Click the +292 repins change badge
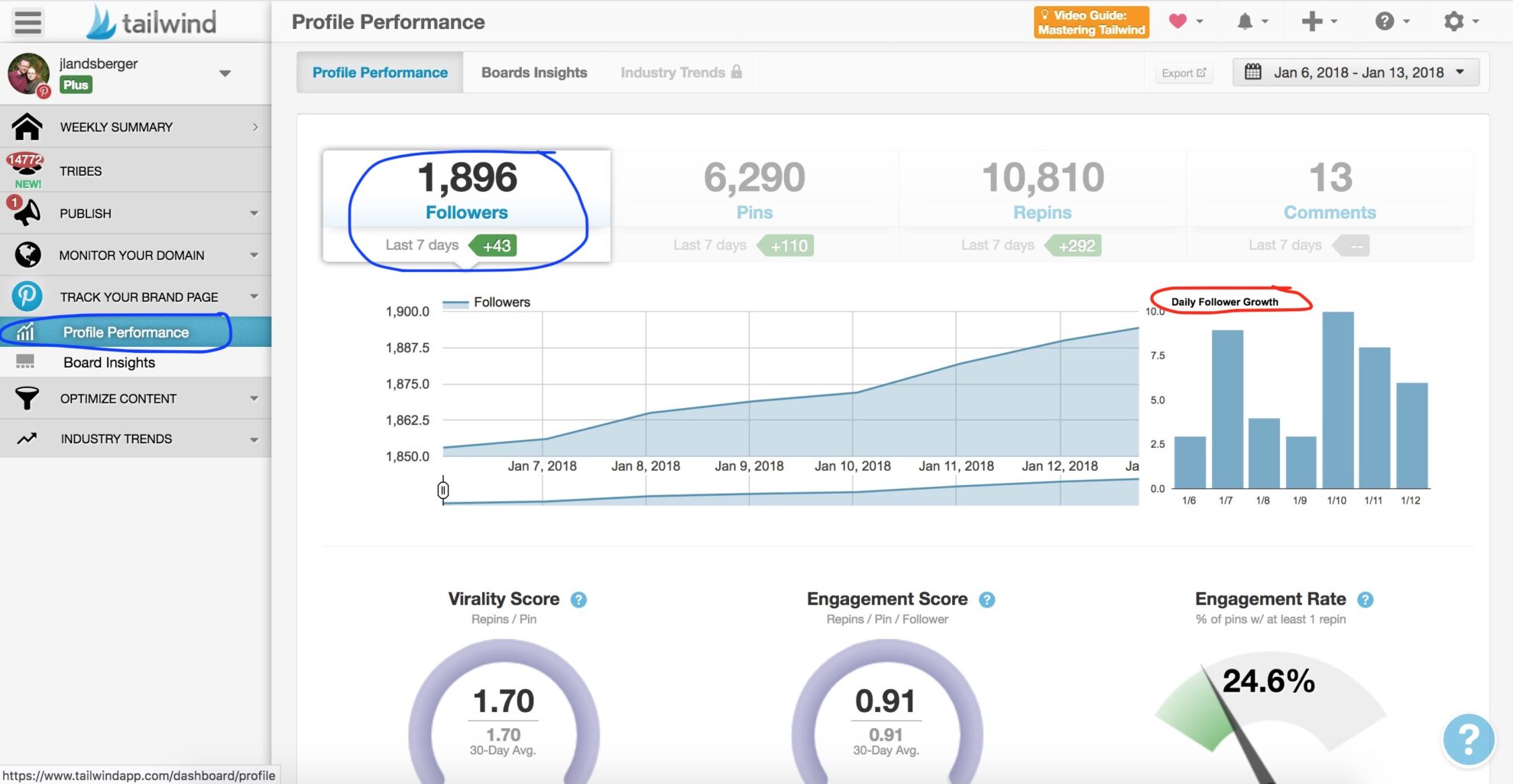The width and height of the screenshot is (1513, 784). point(1073,245)
